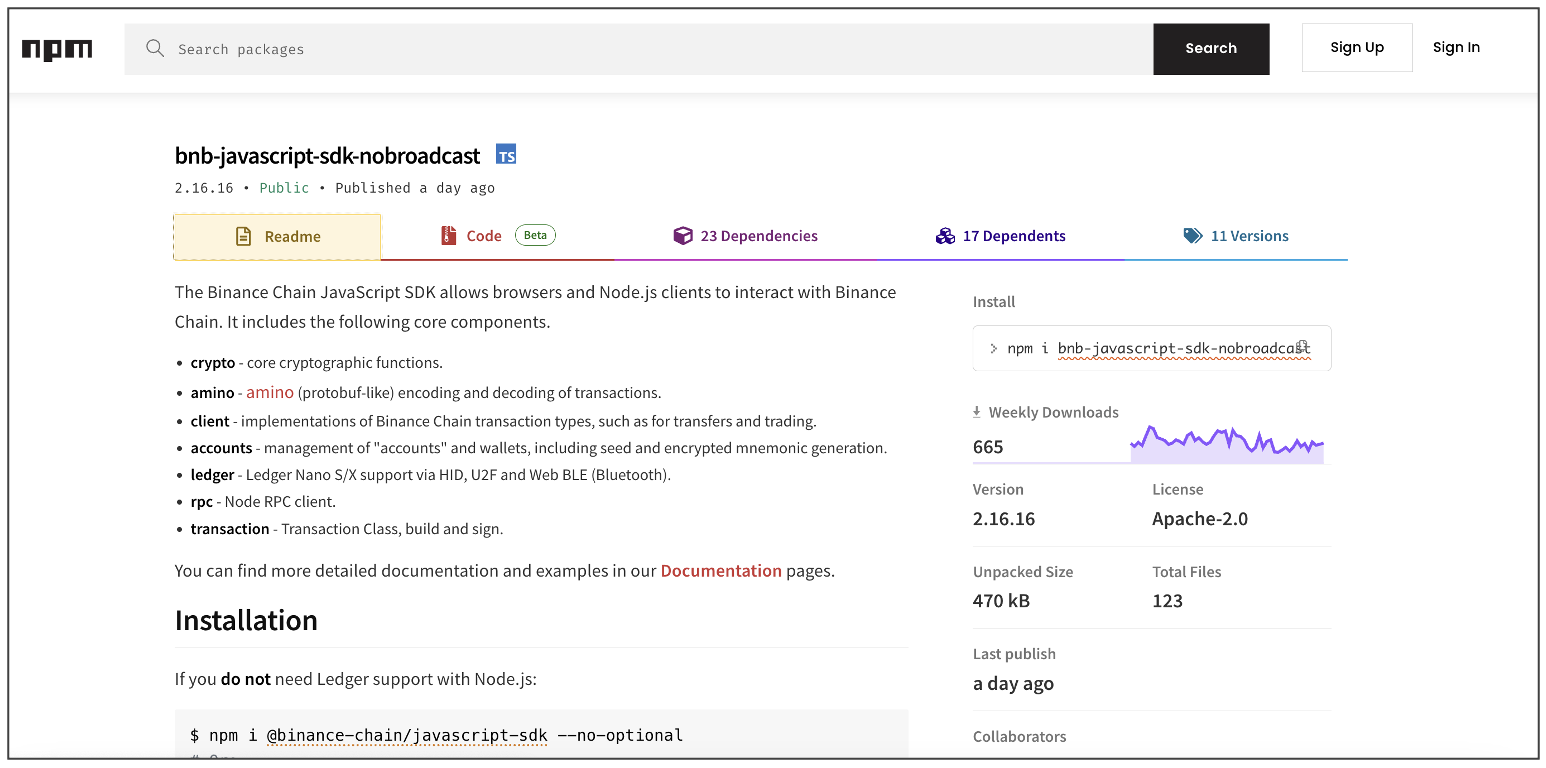The image size is (1546, 768).
Task: Click the Versions tag icon
Action: click(1193, 235)
